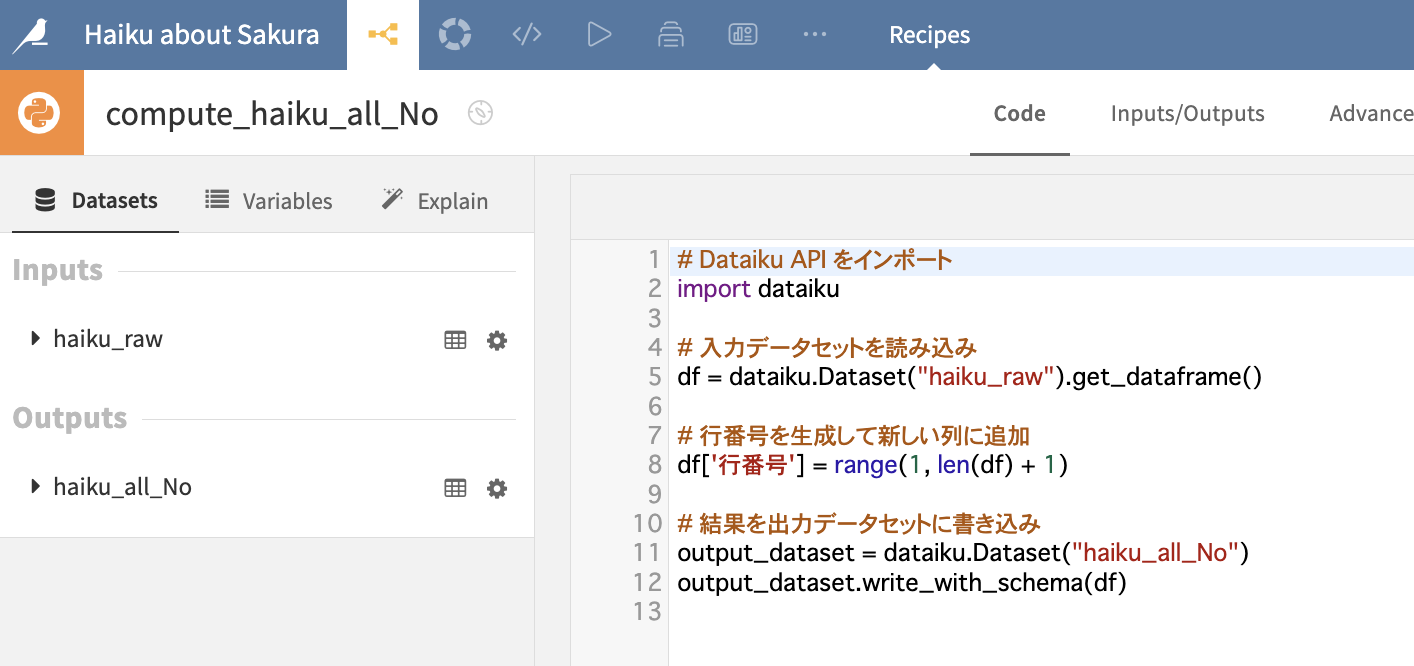This screenshot has width=1414, height=666.
Task: Open settings gear for haiku_all_No
Action: point(497,488)
